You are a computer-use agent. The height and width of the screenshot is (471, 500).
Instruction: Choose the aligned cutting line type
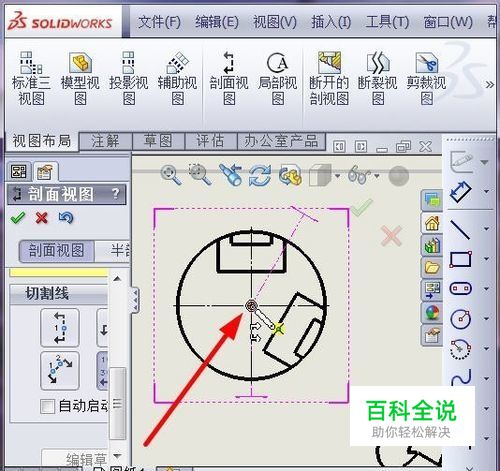[103, 371]
